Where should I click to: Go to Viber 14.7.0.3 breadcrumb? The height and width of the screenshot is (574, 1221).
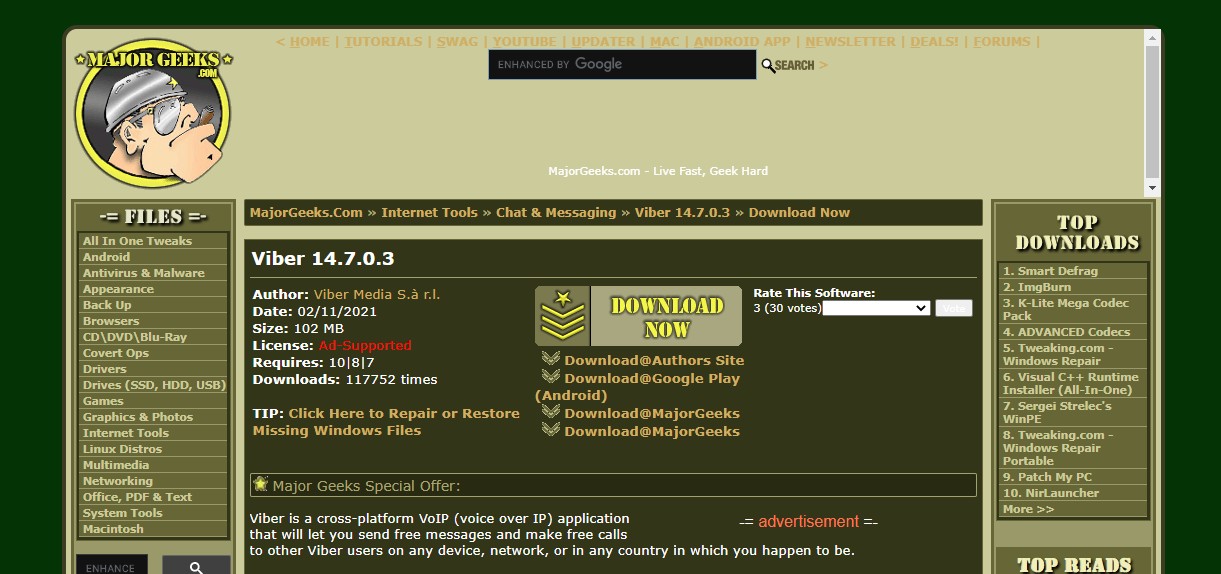coord(682,213)
